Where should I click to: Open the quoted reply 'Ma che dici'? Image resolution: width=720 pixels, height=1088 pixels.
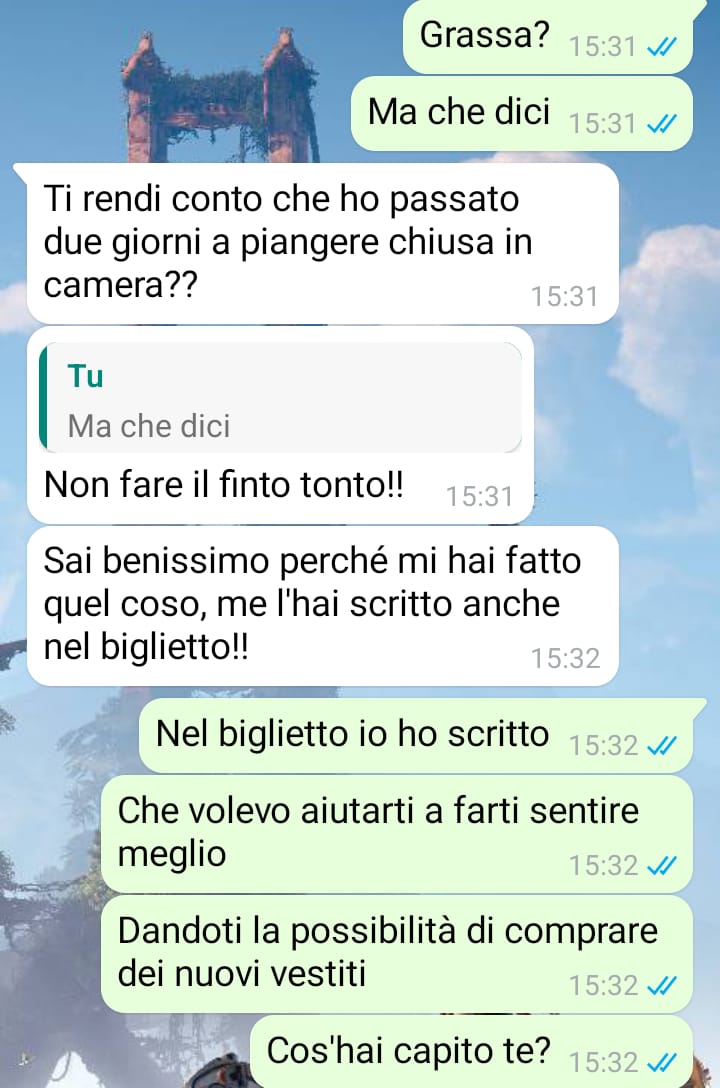point(281,398)
